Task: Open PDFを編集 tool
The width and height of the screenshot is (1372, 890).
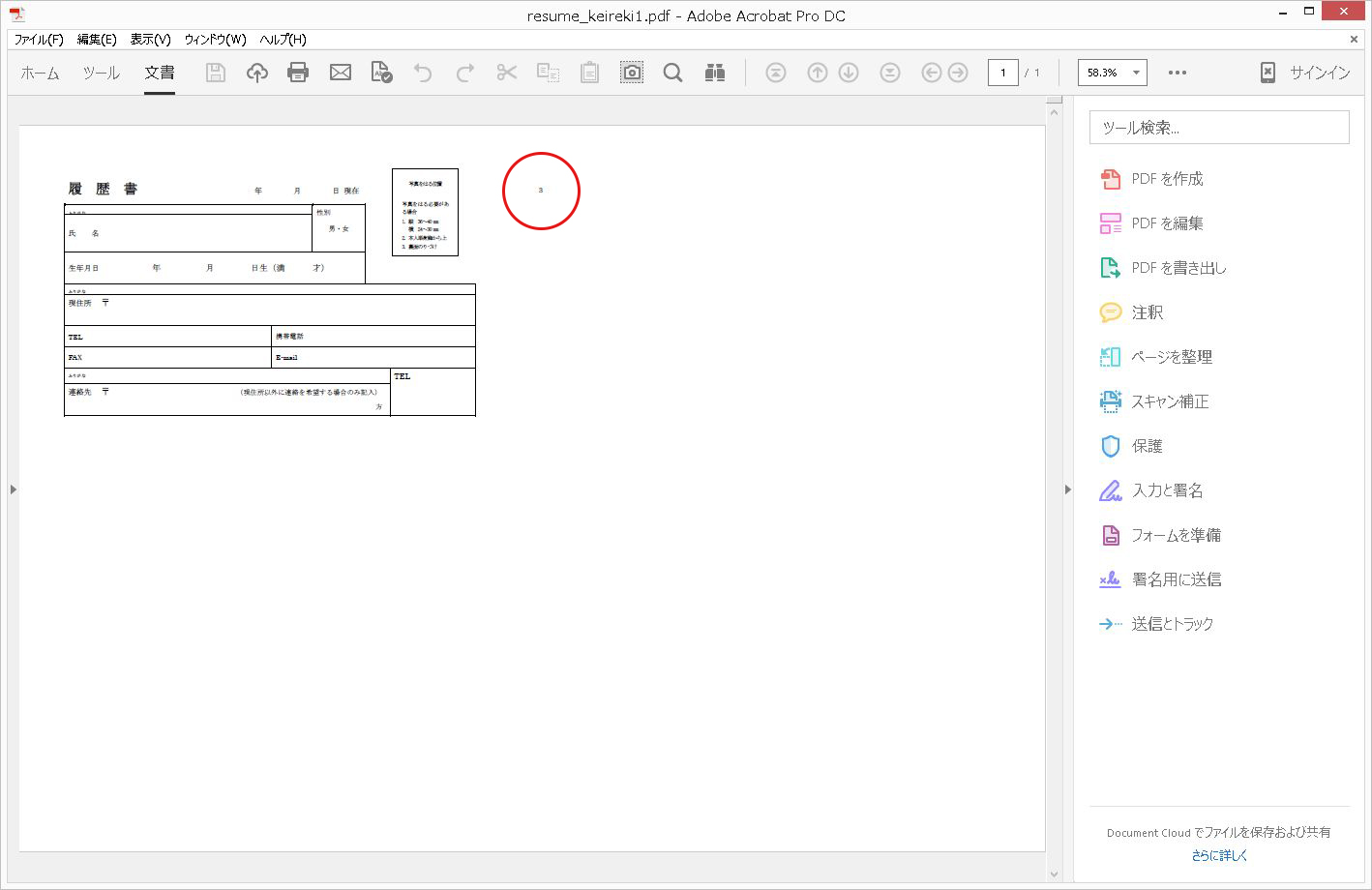Action: click(1167, 223)
